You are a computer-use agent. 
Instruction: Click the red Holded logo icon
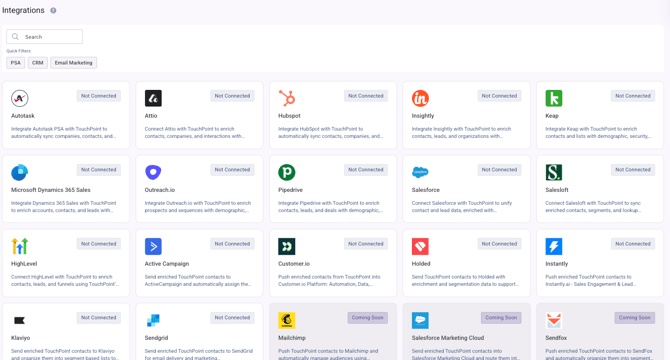click(x=420, y=246)
